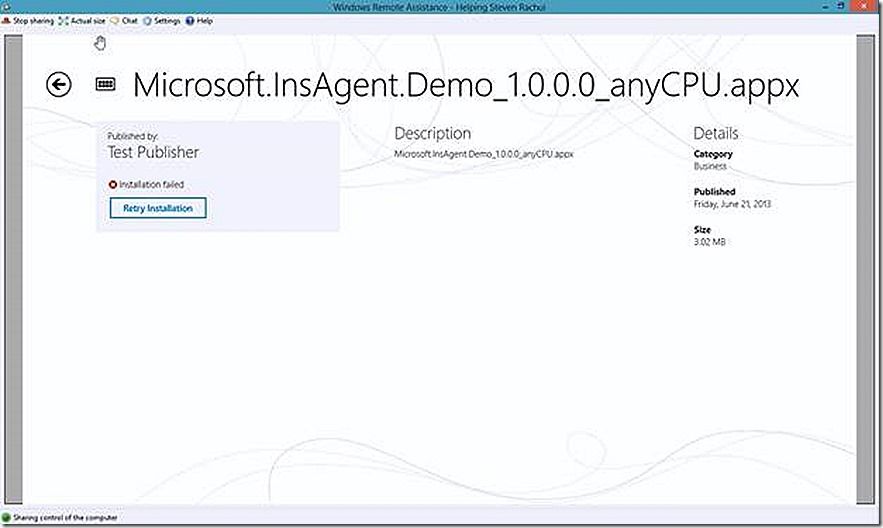Screen dimensions: 883x528
Task: Click the 'Installation failed' message
Action: (x=151, y=185)
